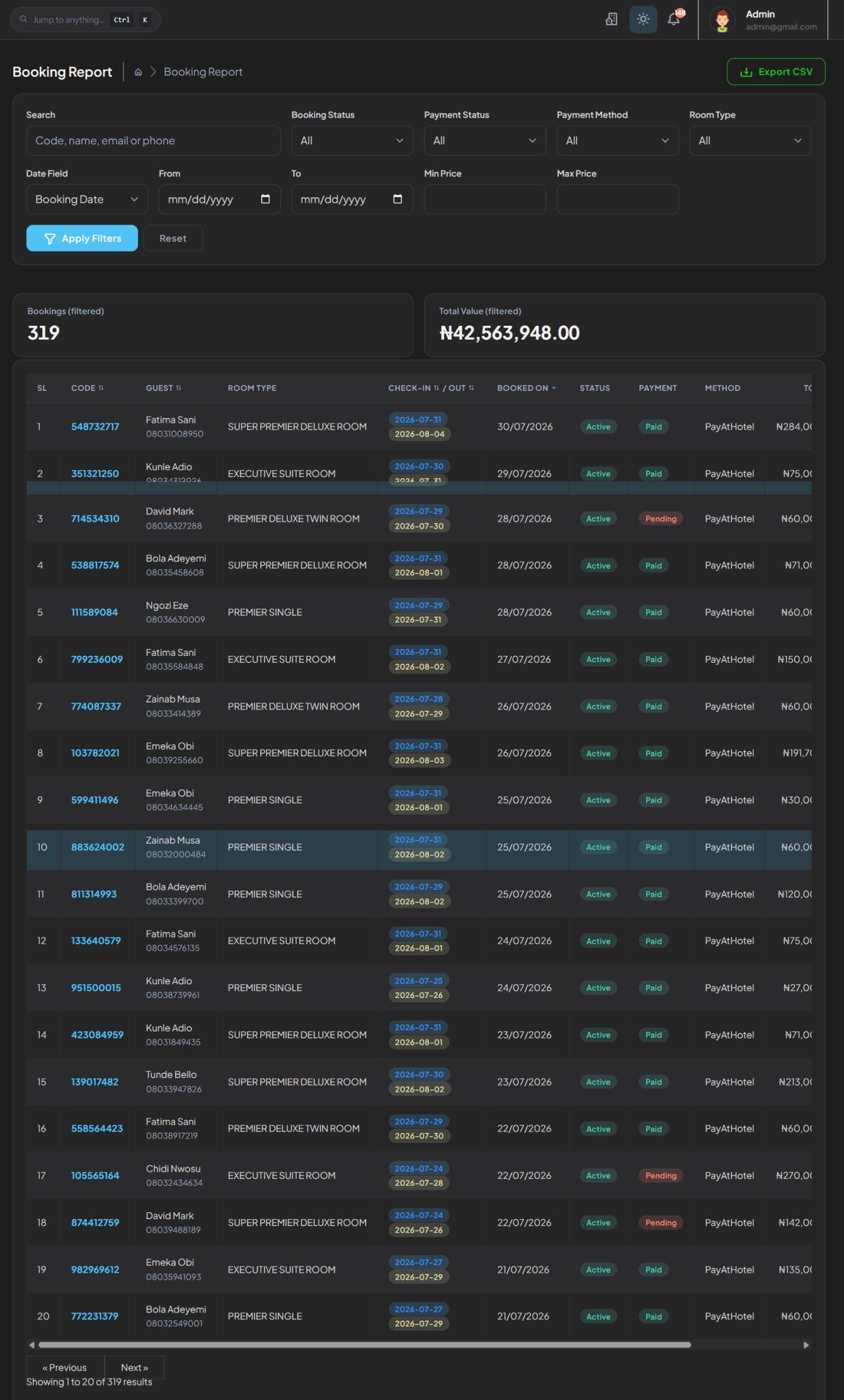Click the hotel building icon in top bar
The image size is (844, 1400).
coord(611,19)
